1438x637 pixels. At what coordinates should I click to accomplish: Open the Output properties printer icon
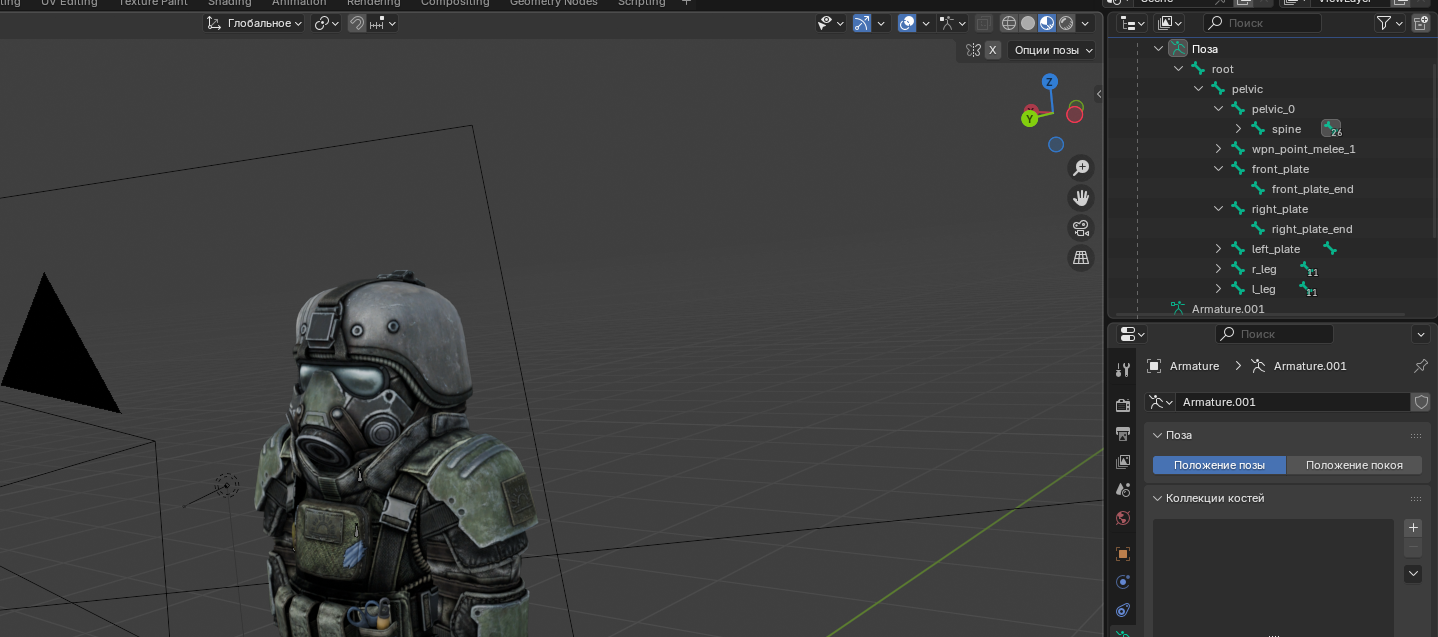coord(1123,433)
